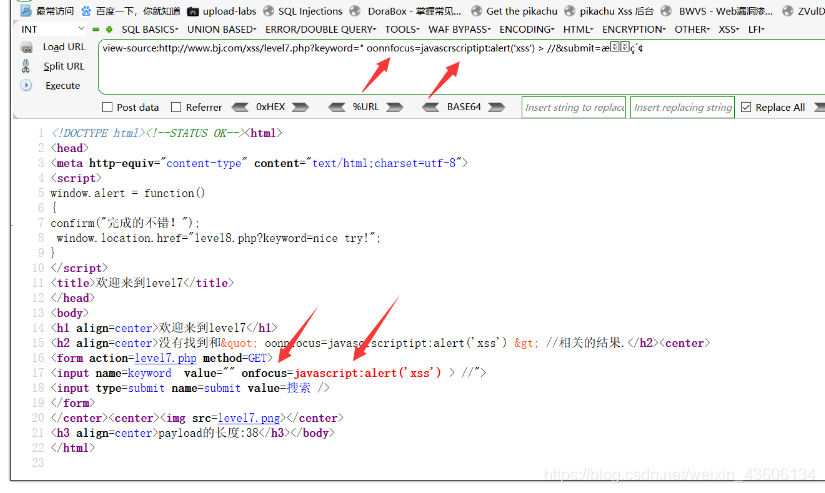
Task: Open the Get the pikachu bookmark
Action: click(x=515, y=11)
